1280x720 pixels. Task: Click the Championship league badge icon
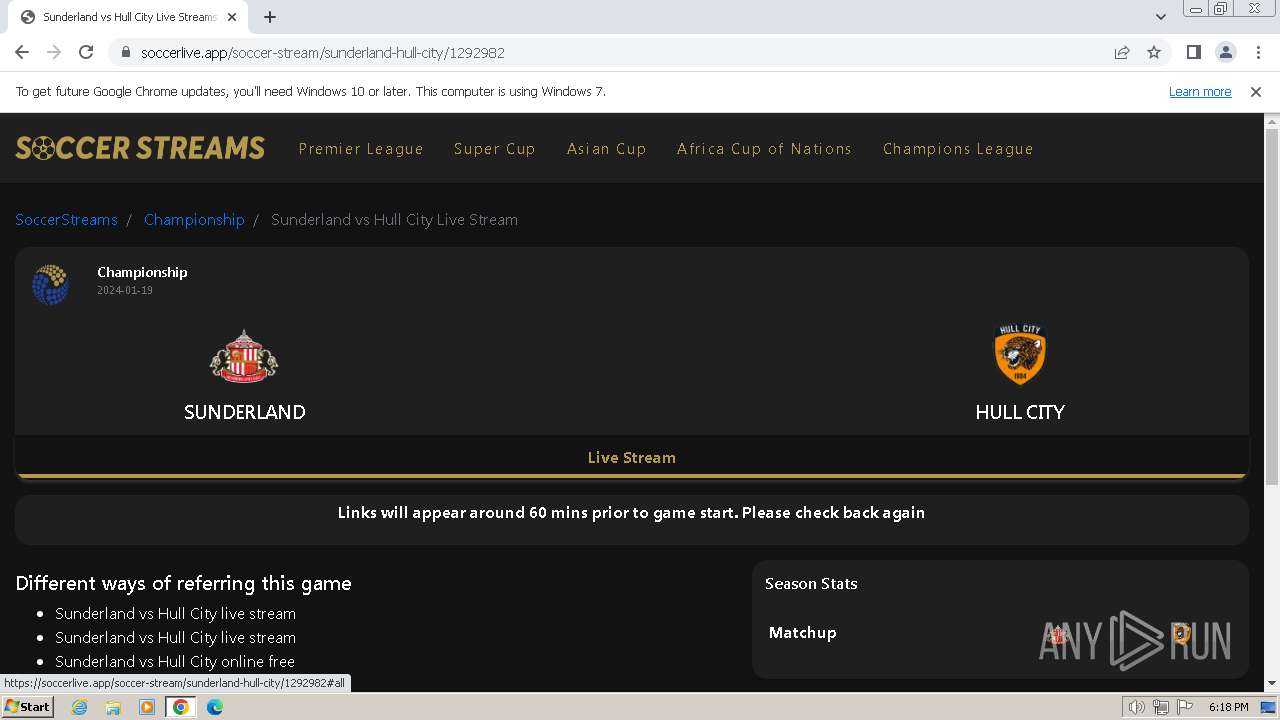(x=50, y=284)
